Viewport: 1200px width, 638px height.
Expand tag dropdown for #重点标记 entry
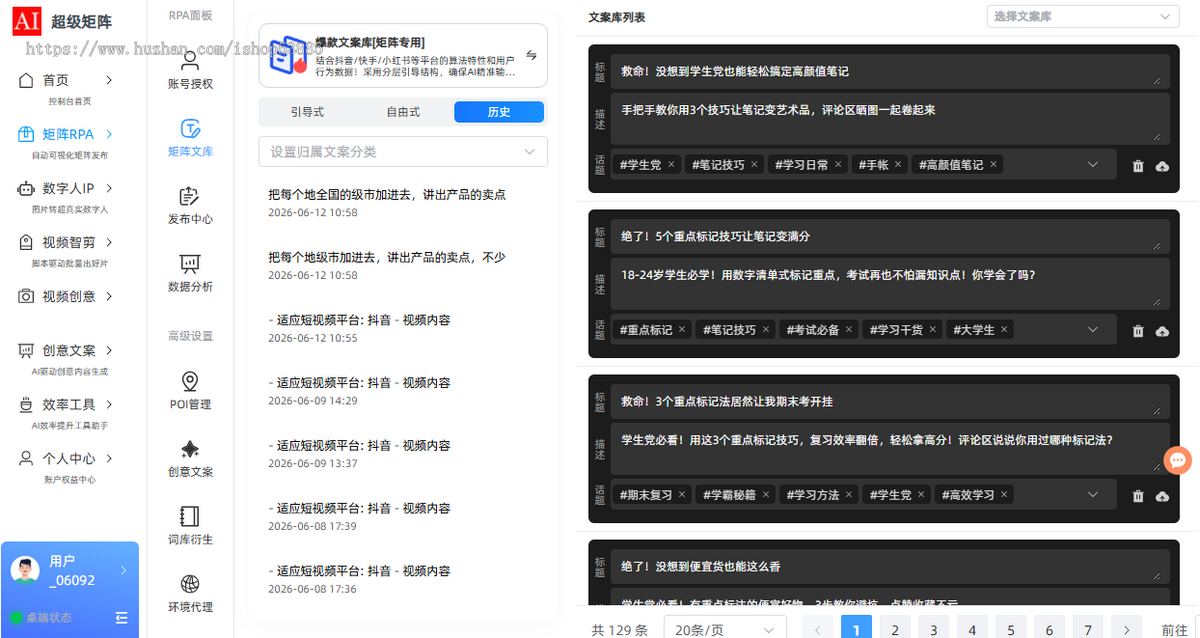(x=1093, y=329)
